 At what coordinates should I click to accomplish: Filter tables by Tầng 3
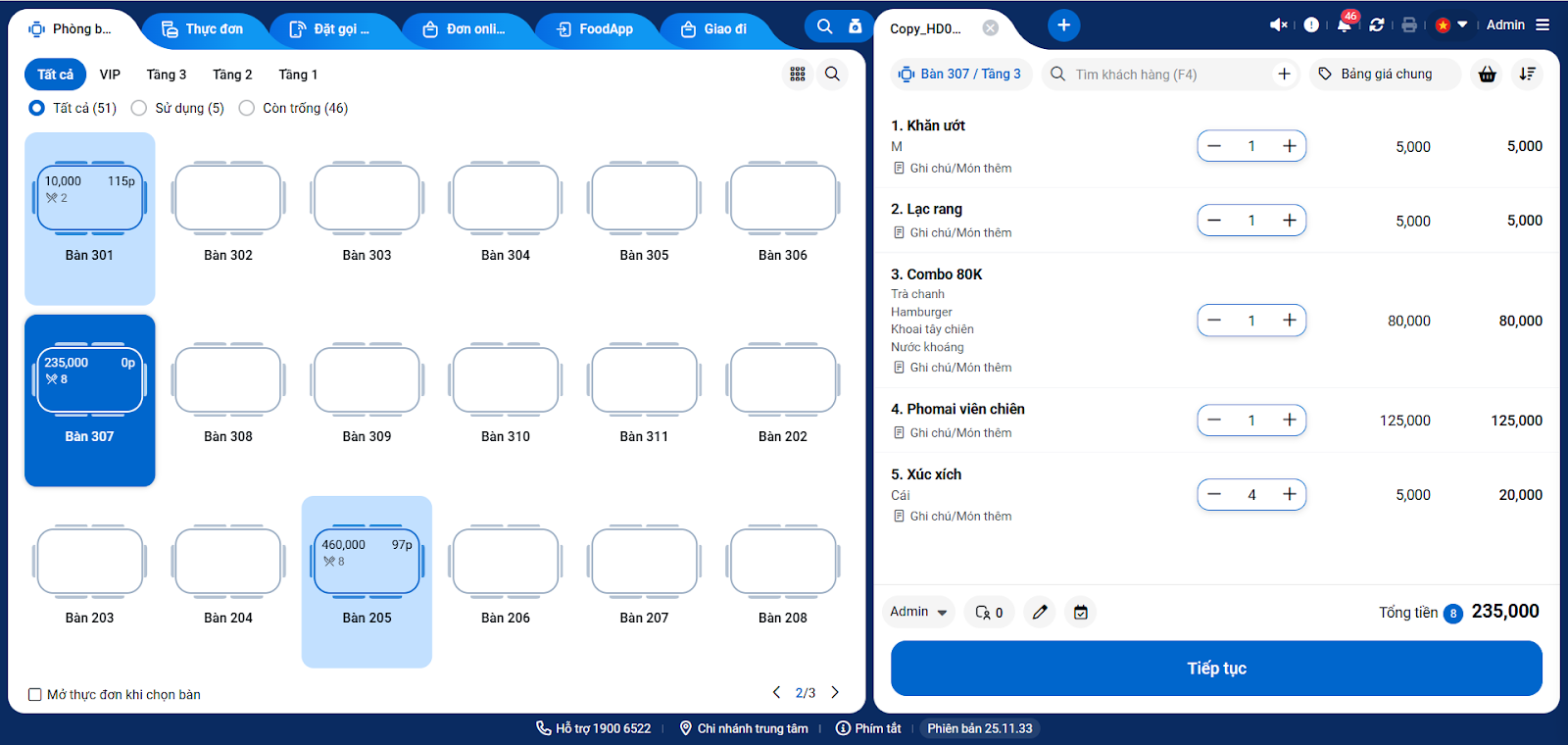click(x=167, y=74)
